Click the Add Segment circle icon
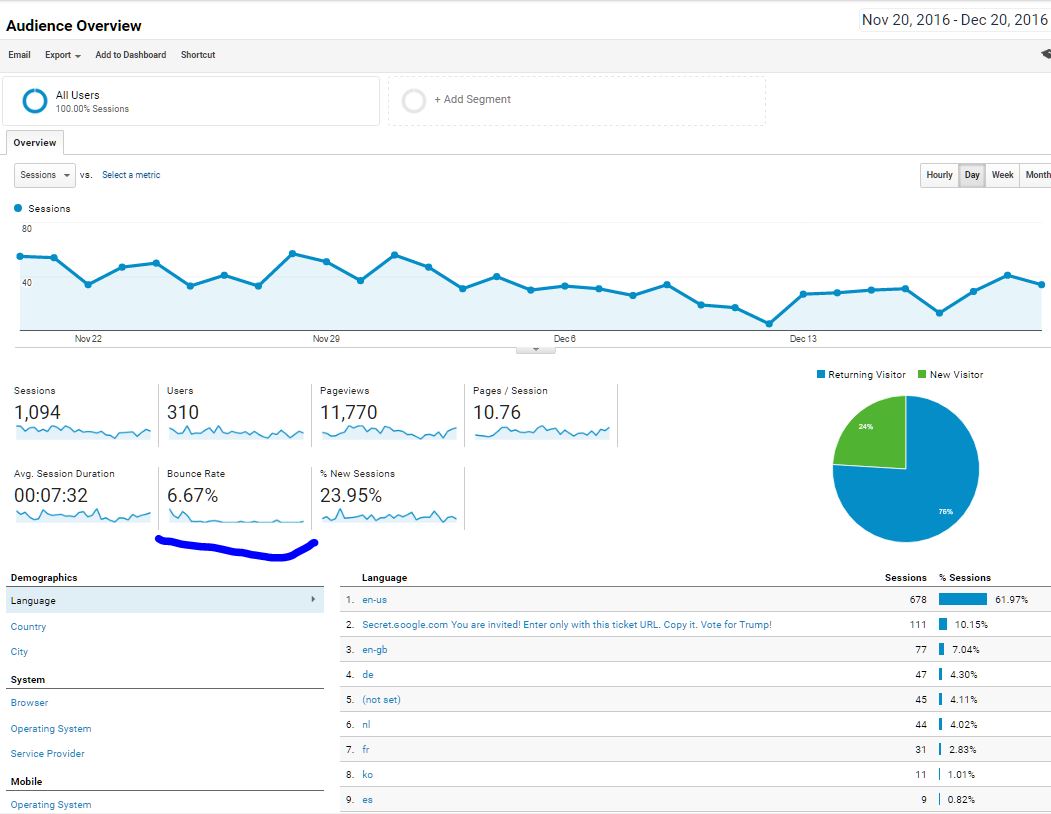 point(413,101)
